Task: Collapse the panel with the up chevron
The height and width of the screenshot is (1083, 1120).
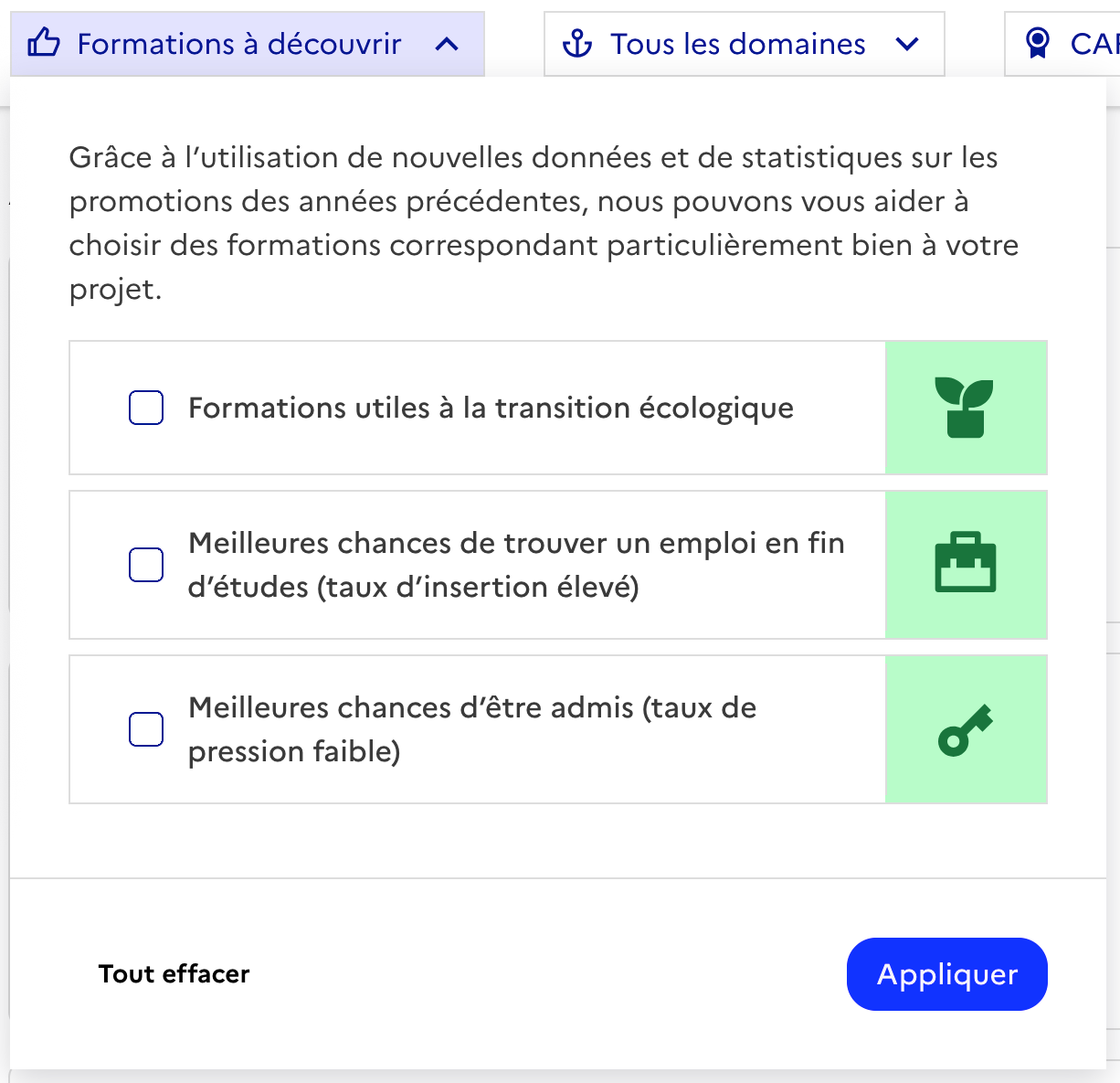Action: 447,44
